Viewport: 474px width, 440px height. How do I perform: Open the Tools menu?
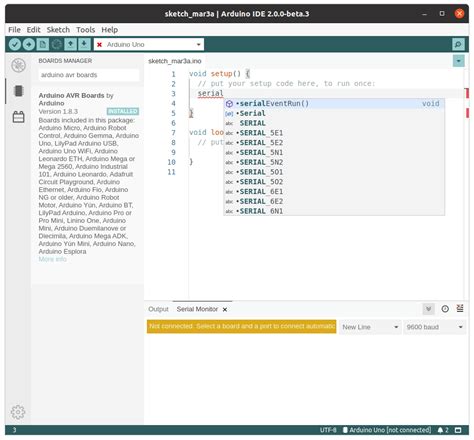pos(85,30)
